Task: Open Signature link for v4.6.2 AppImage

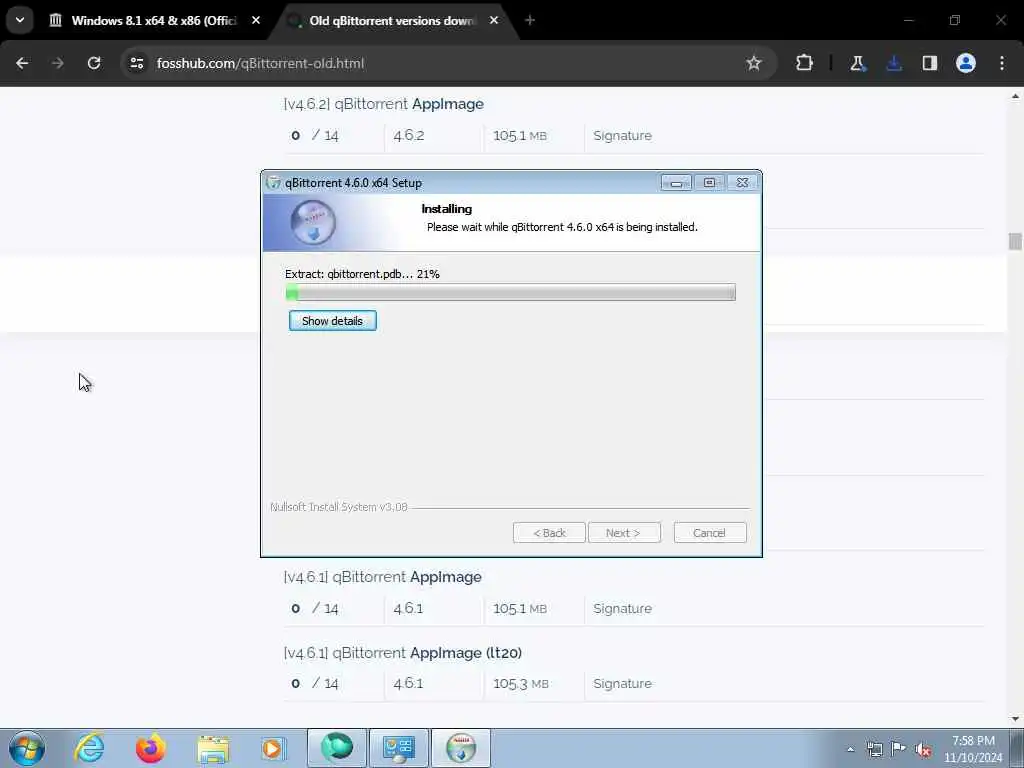Action: 622,136
